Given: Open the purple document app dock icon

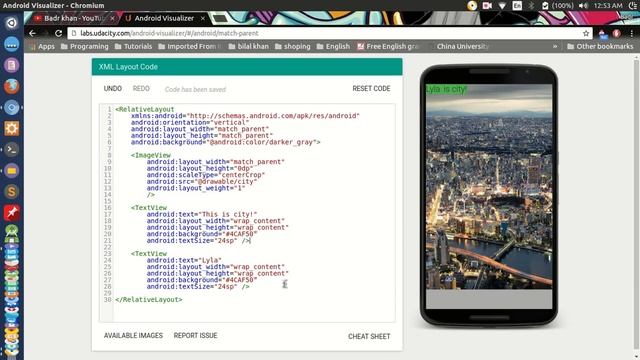Looking at the screenshot, I should [x=11, y=65].
